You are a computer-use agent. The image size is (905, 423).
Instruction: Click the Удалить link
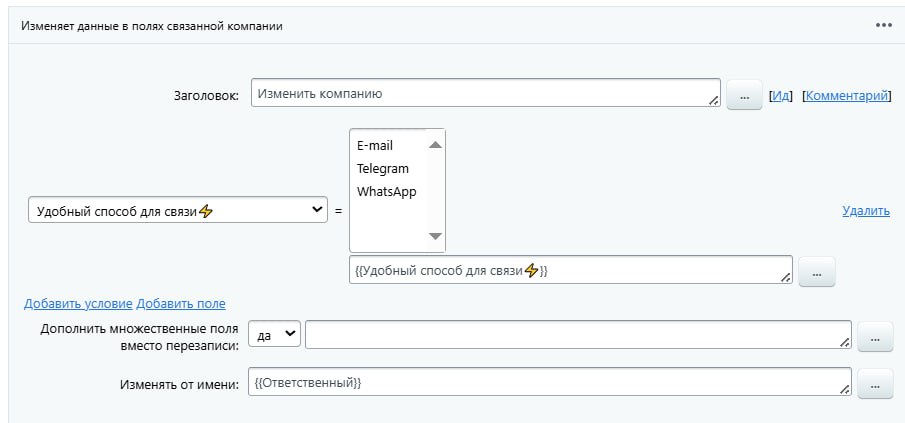click(x=865, y=211)
